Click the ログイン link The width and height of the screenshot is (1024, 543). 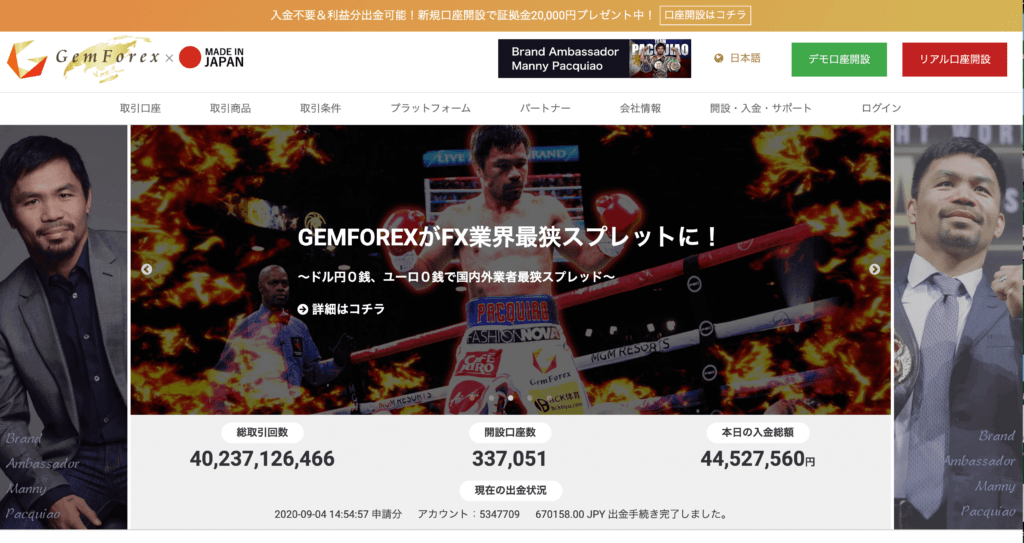coord(881,108)
